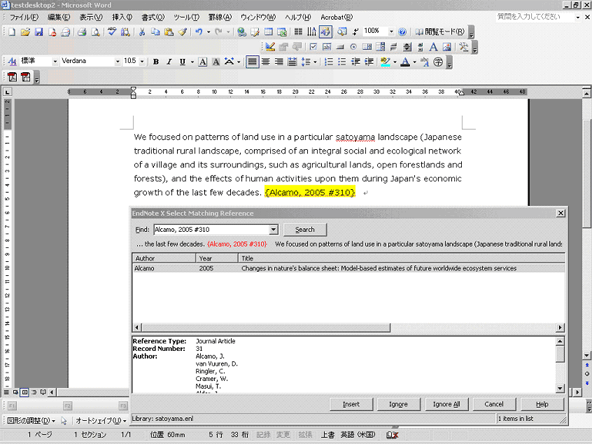The width and height of the screenshot is (592, 444).
Task: Undo the last action
Action: (x=199, y=32)
